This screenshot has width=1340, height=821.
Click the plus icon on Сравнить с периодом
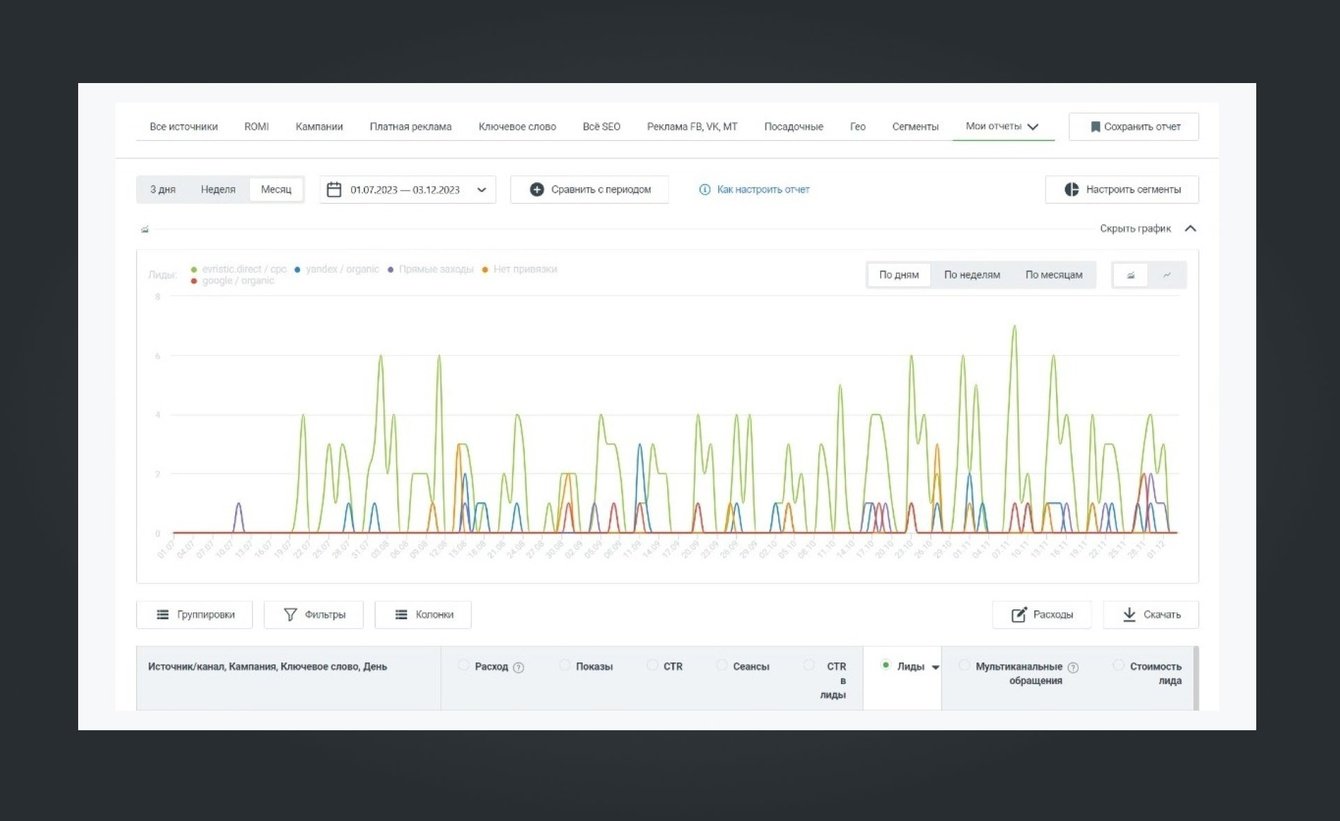point(537,189)
